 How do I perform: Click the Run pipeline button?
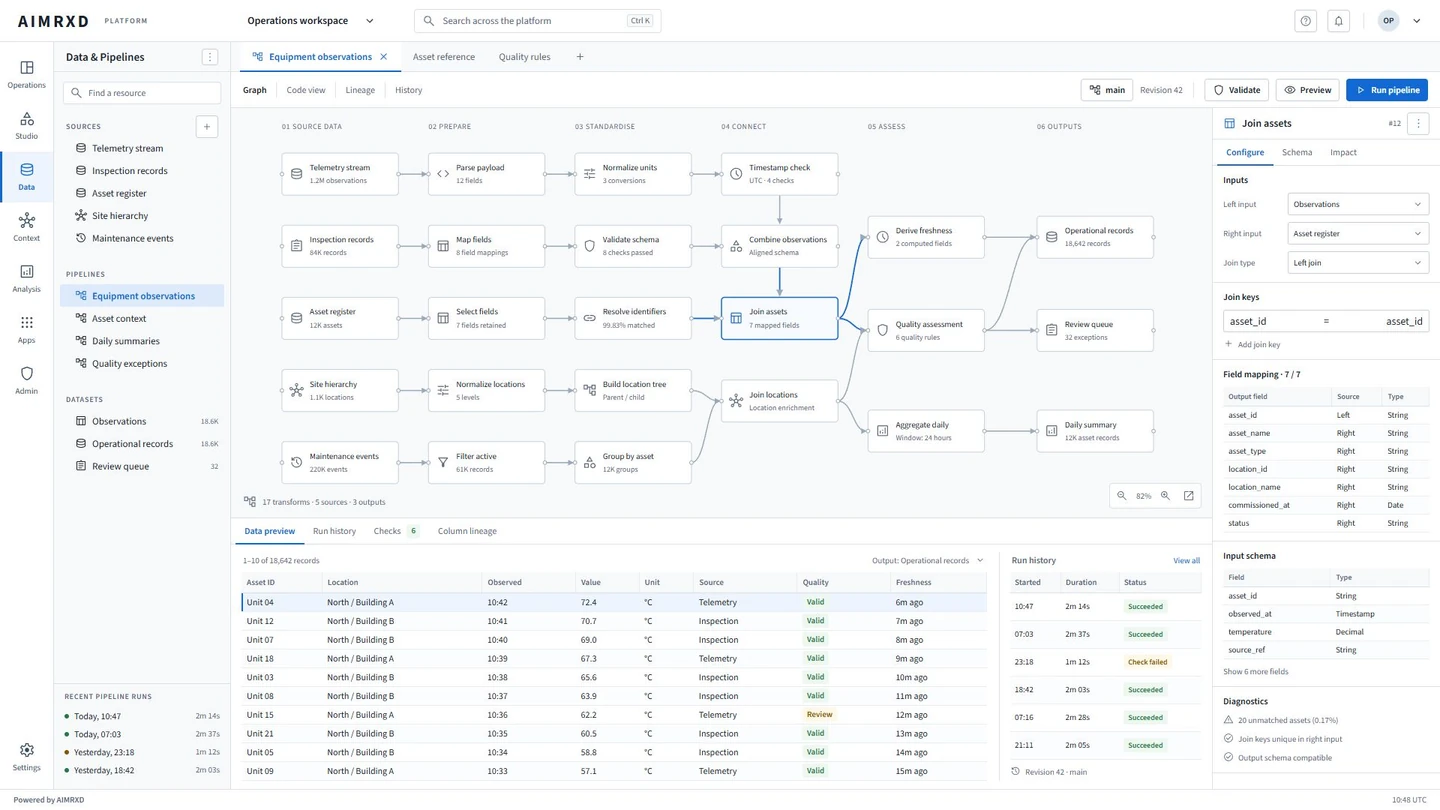click(x=1387, y=90)
